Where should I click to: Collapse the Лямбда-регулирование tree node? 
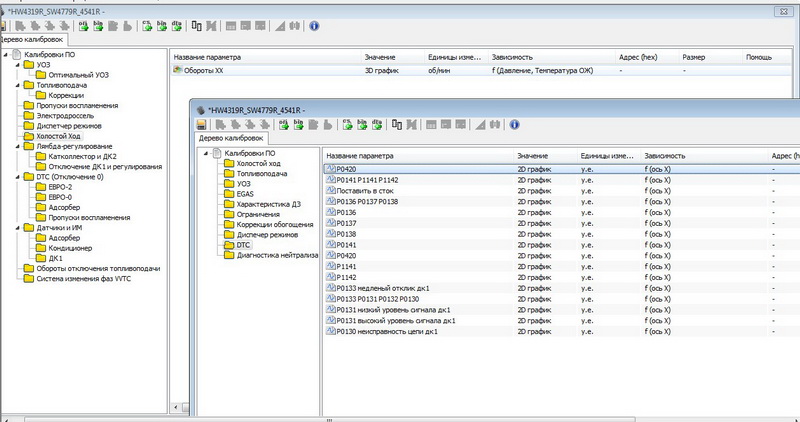(x=18, y=145)
